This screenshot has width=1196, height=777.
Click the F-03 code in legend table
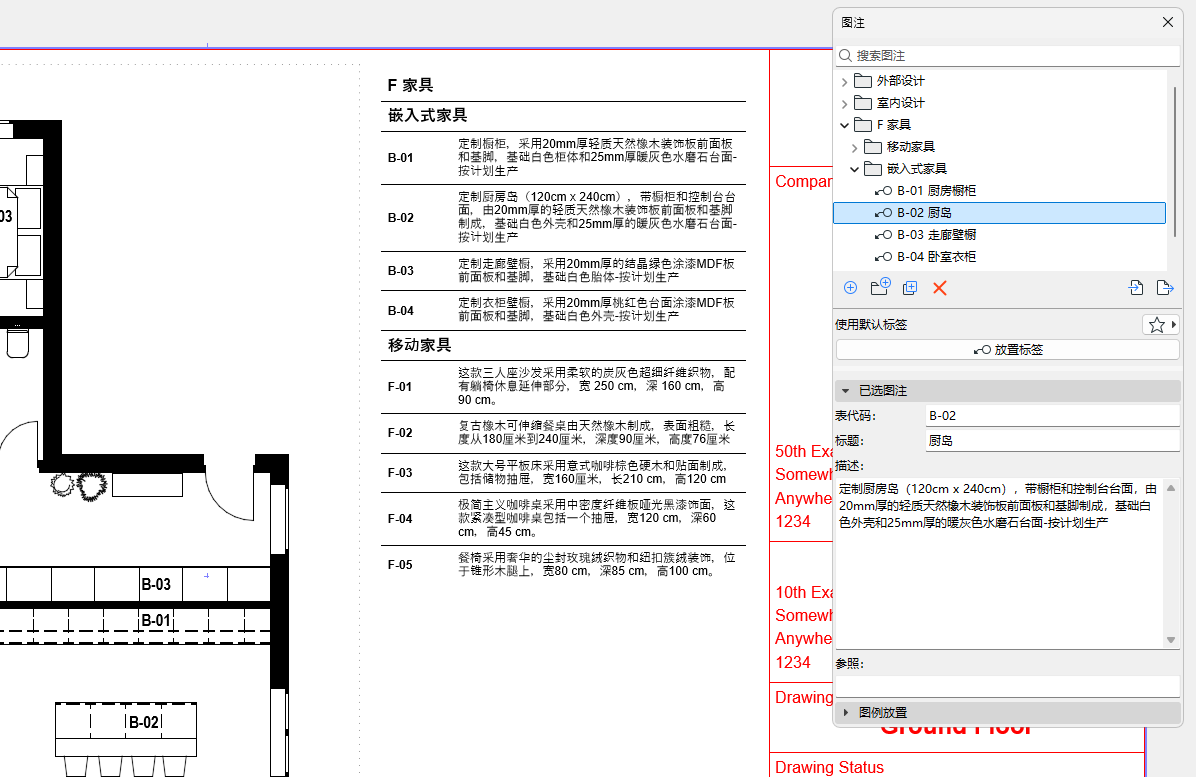[400, 473]
